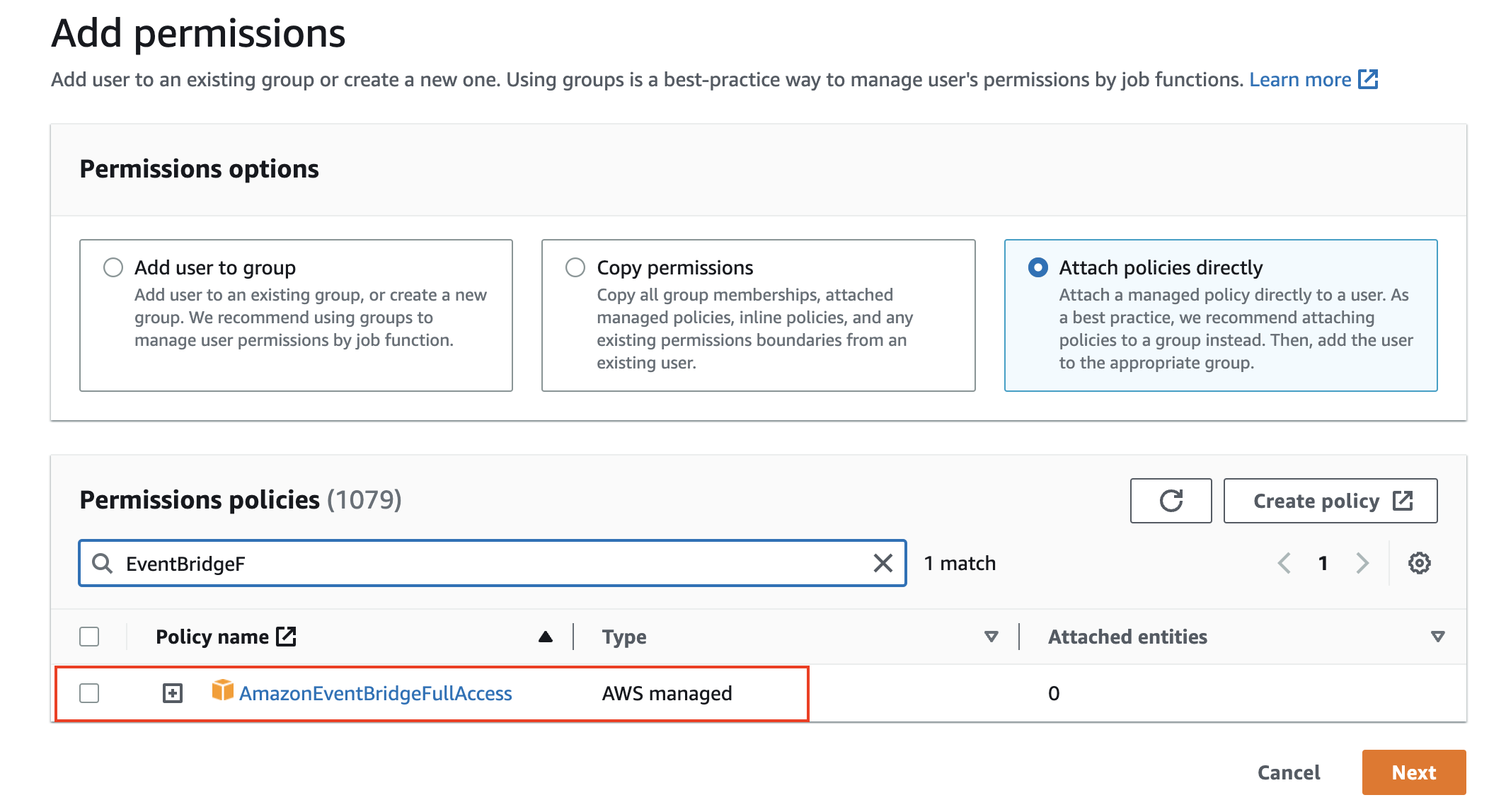This screenshot has width=1489, height=812.
Task: Click the Create policy button
Action: (1330, 501)
